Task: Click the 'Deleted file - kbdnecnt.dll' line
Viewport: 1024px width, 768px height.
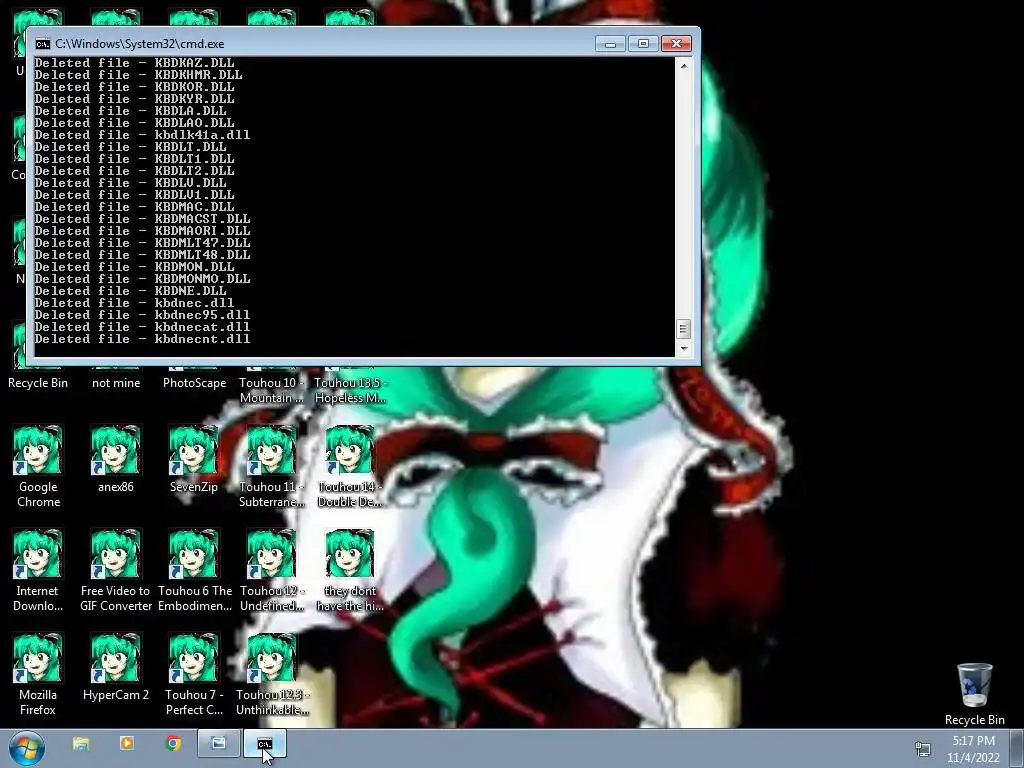Action: 142,339
